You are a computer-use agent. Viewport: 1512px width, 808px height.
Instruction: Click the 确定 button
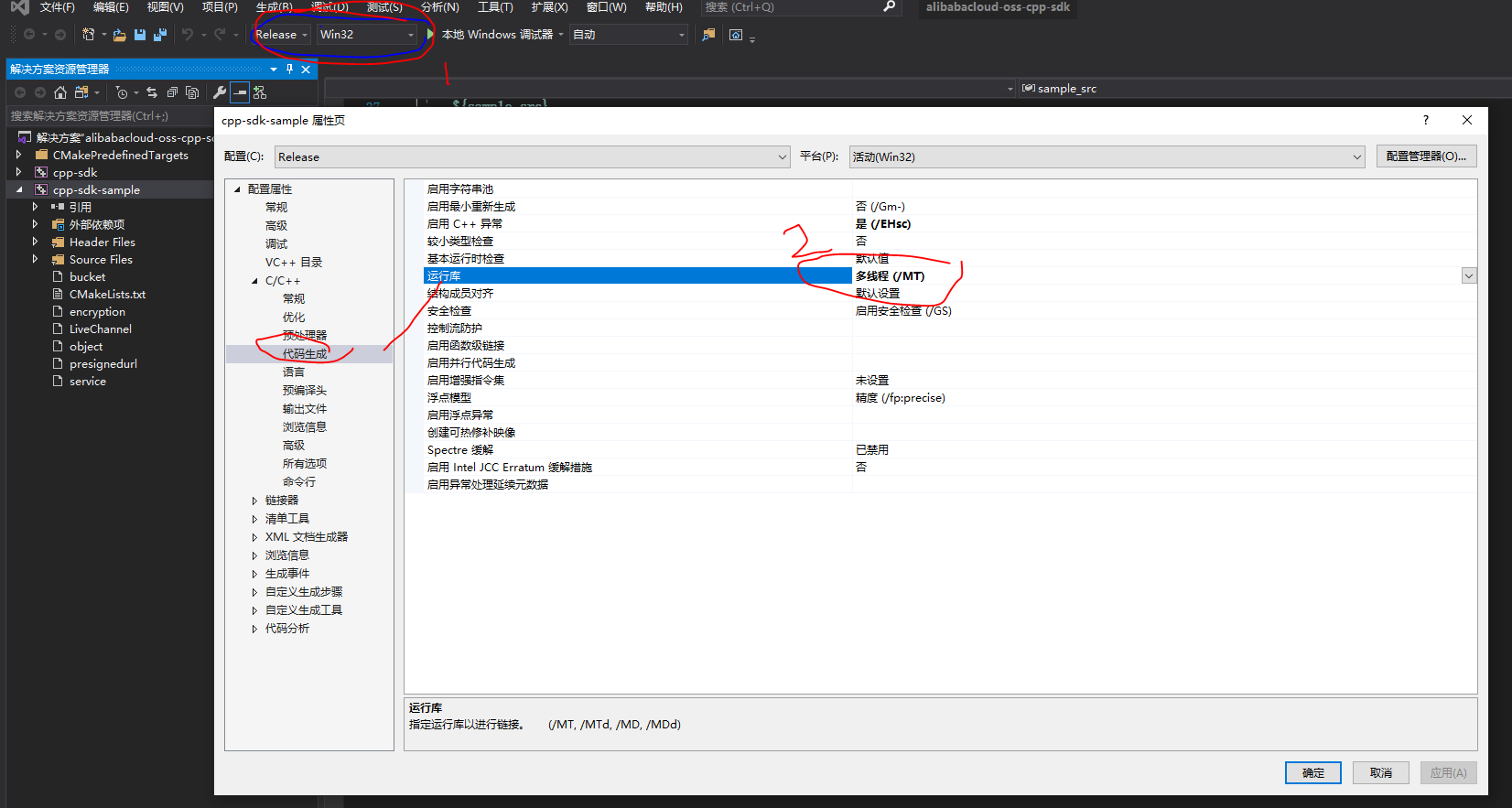pos(1313,773)
